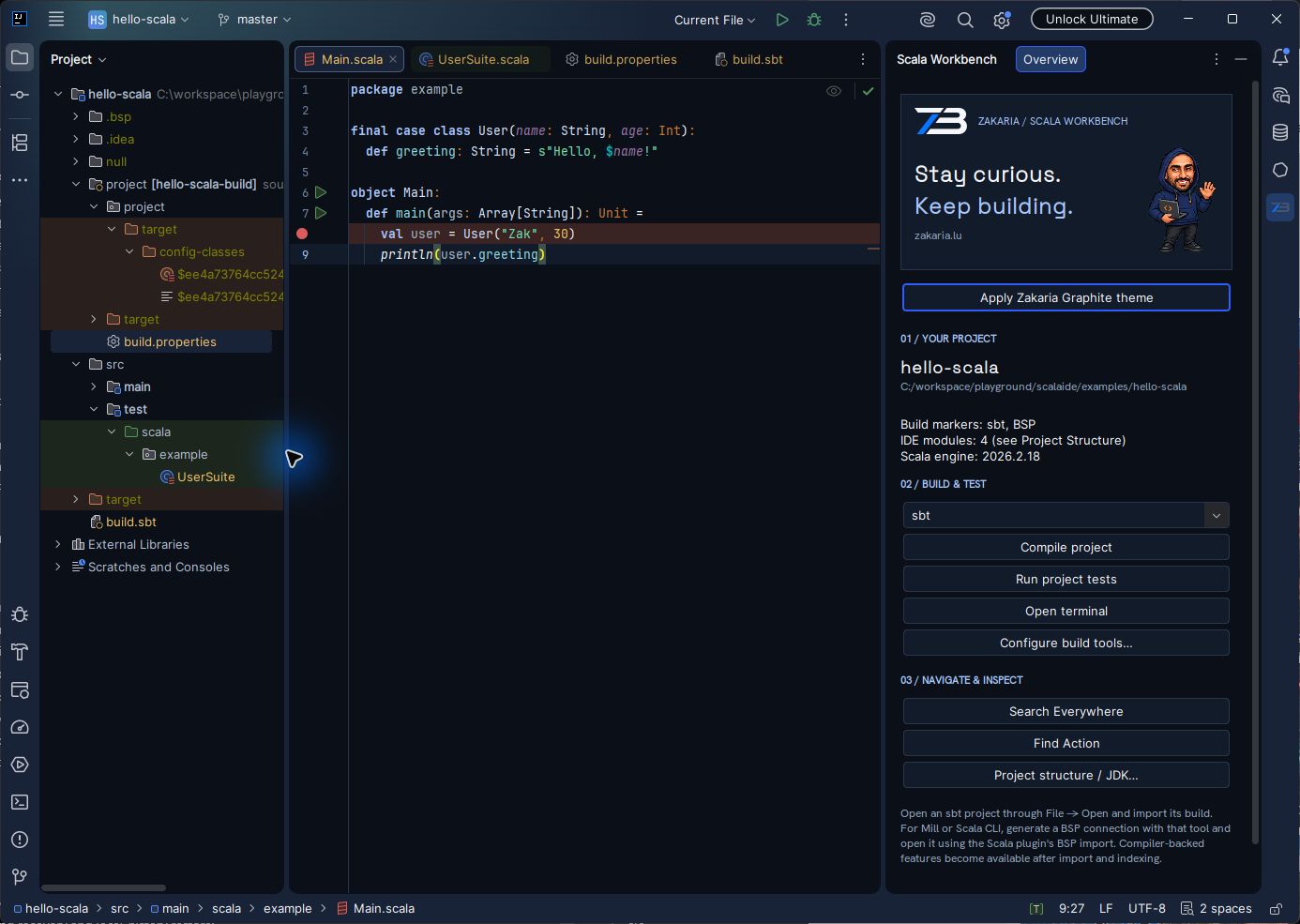Click the Search Everywhere workbench button

click(1066, 711)
